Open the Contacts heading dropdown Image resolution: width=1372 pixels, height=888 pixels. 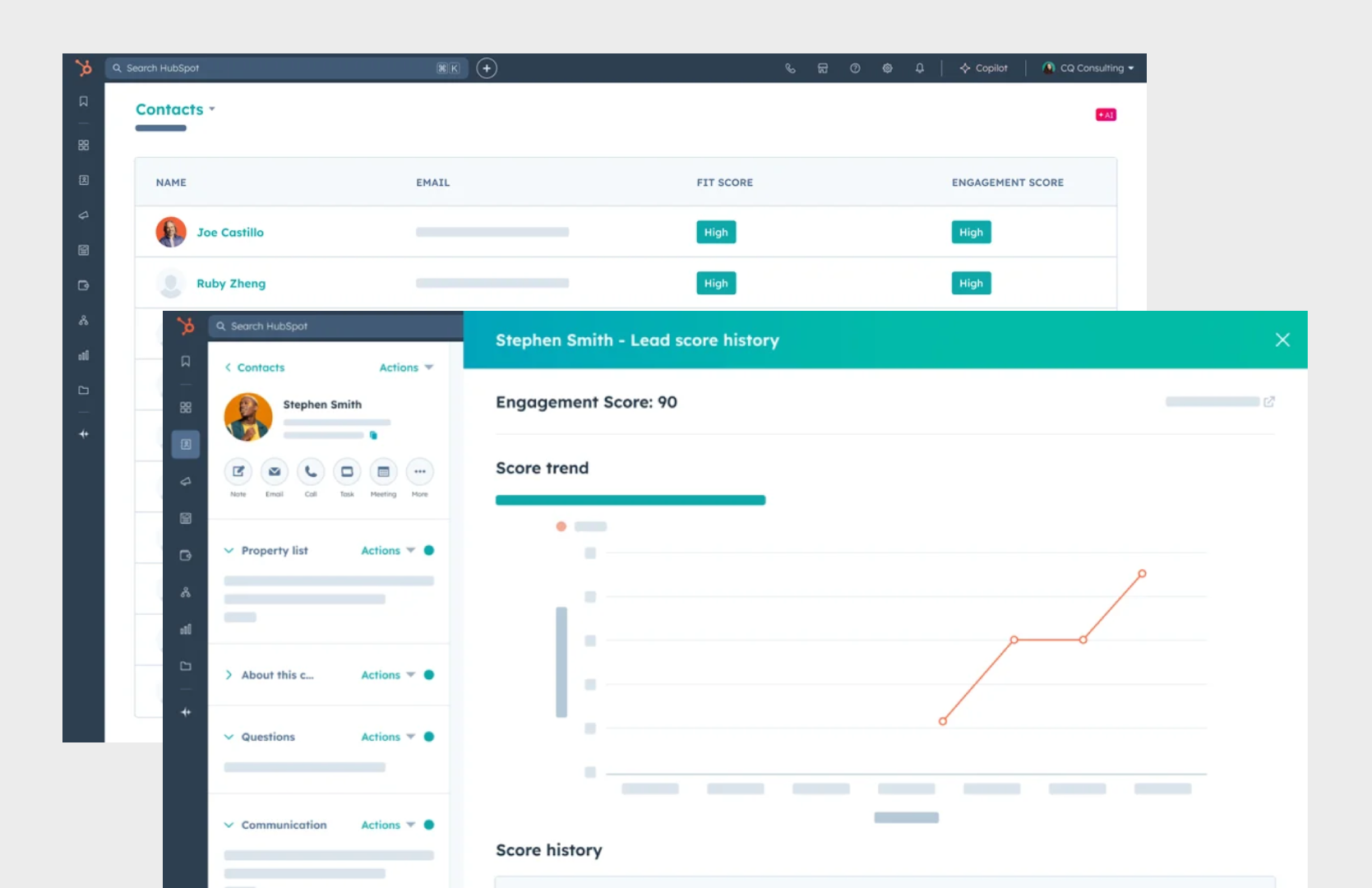pyautogui.click(x=175, y=109)
